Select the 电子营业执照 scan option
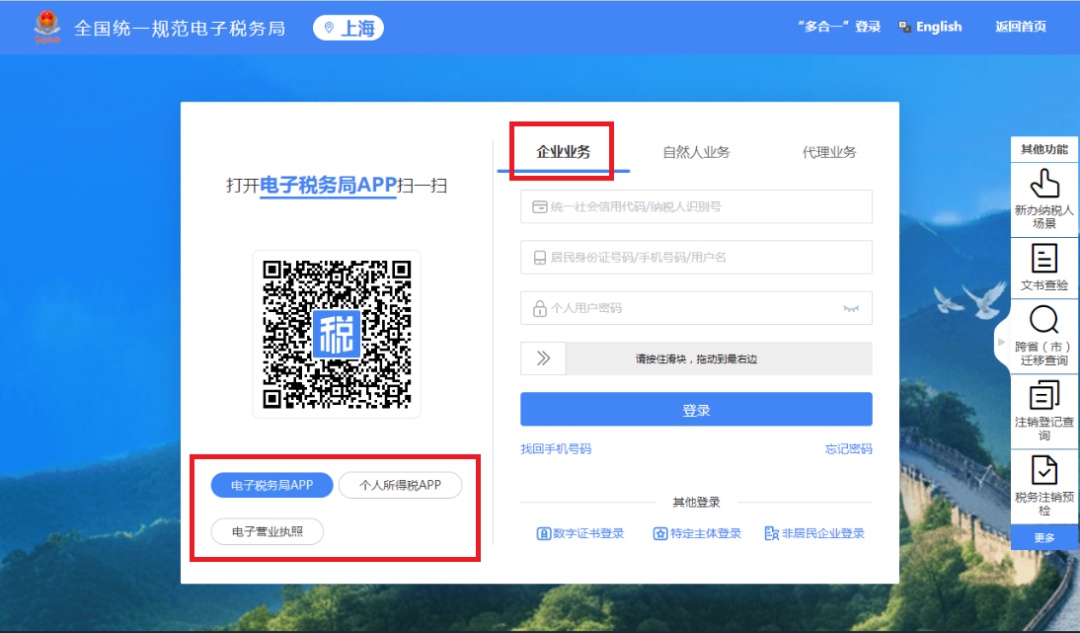Image resolution: width=1080 pixels, height=633 pixels. [x=267, y=531]
